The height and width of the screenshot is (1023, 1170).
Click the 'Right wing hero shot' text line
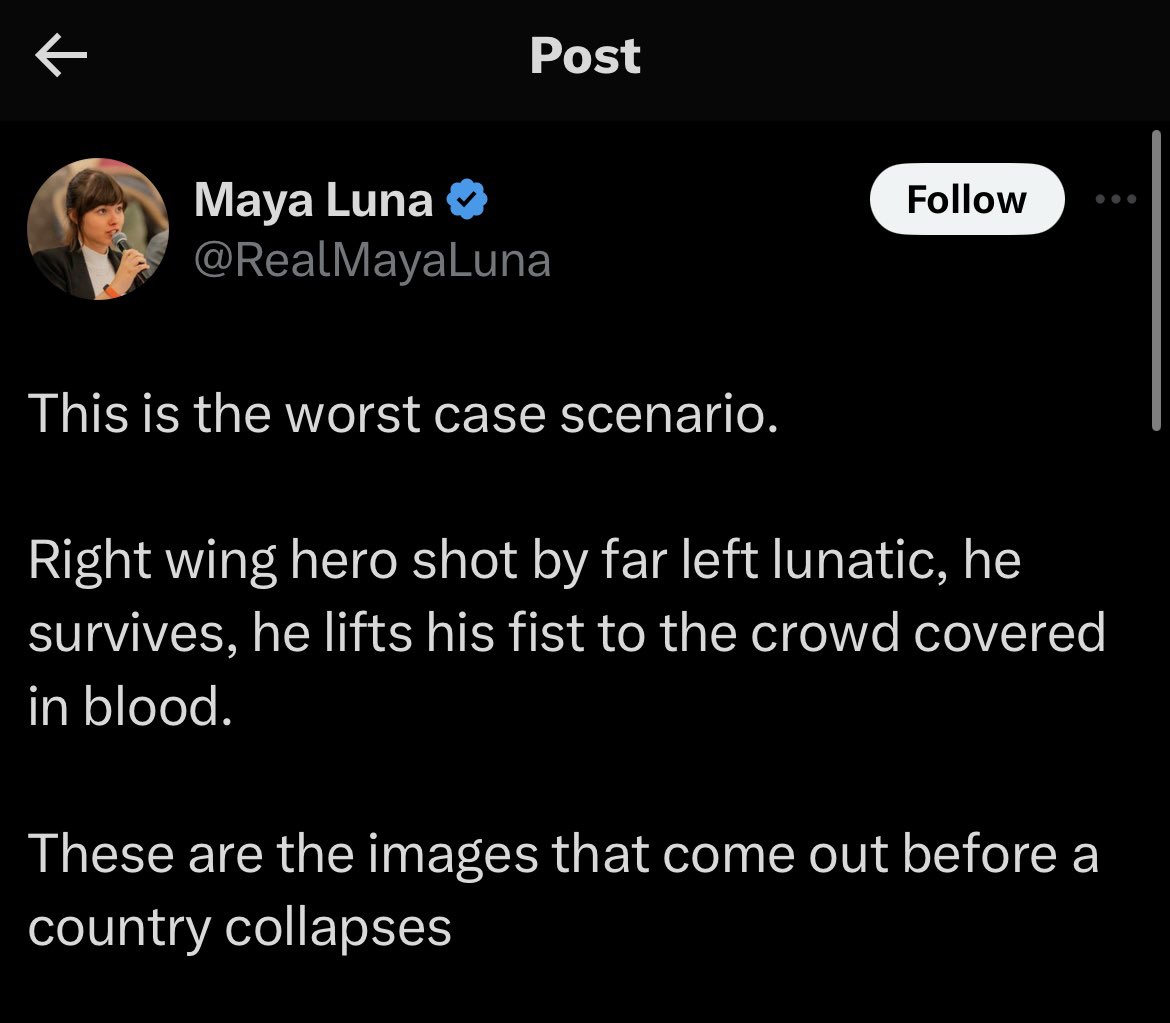[x=525, y=561]
